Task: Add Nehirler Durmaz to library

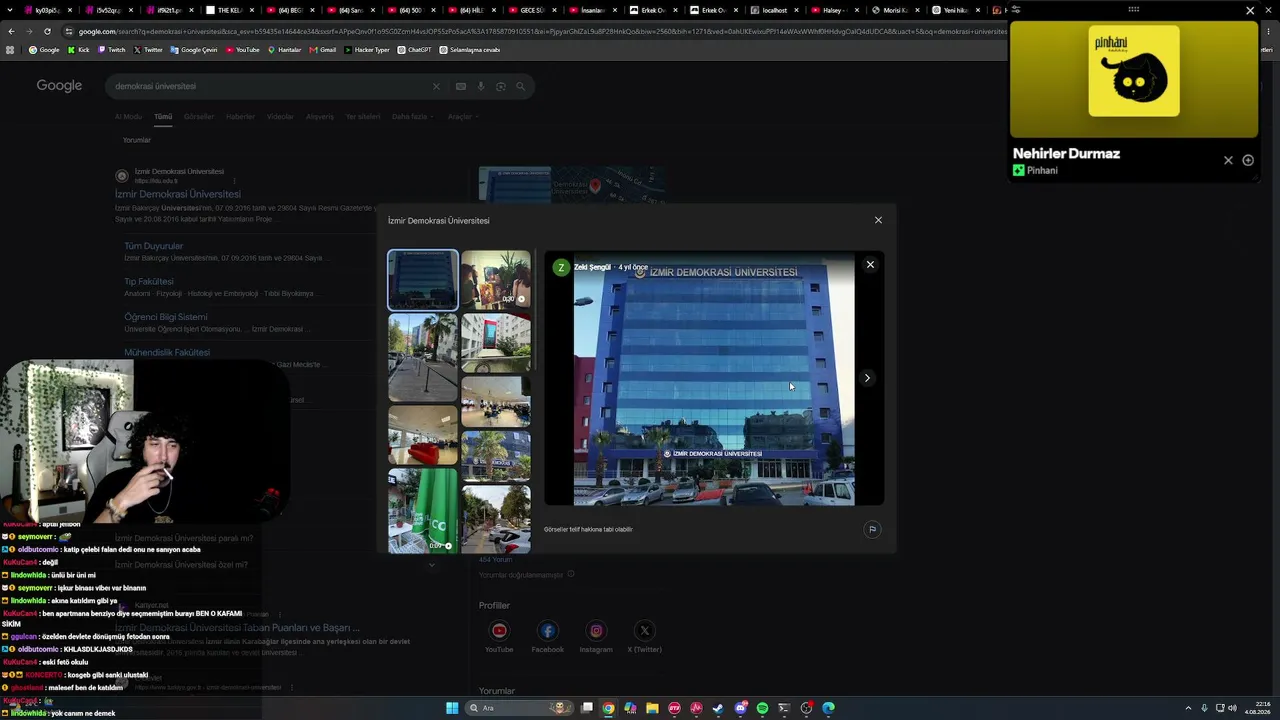Action: [1248, 160]
